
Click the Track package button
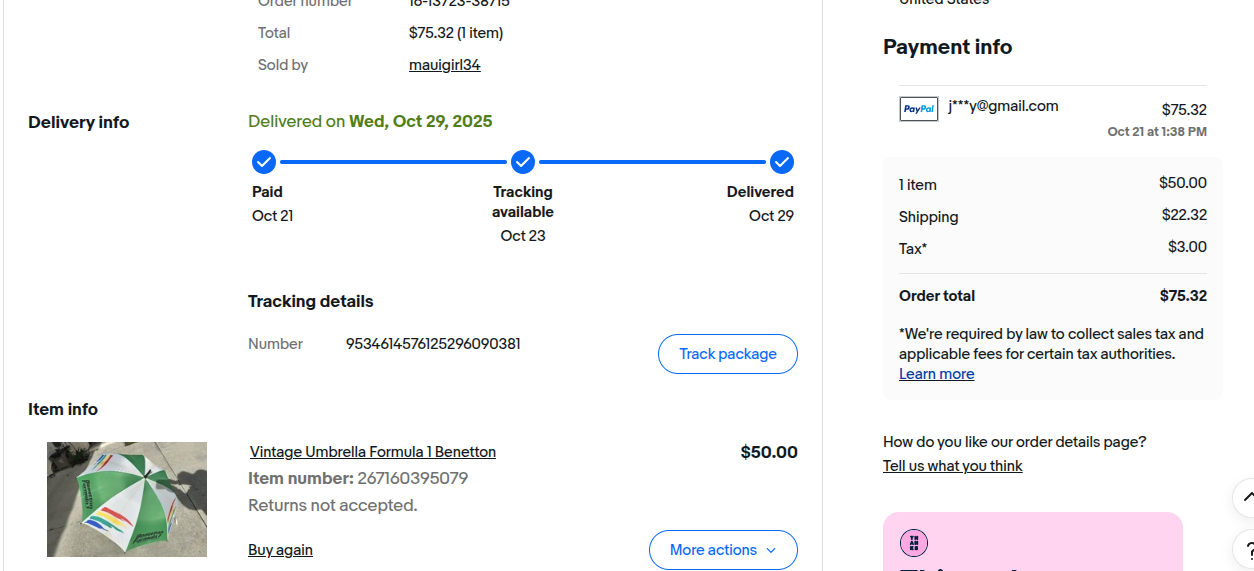pyautogui.click(x=727, y=354)
